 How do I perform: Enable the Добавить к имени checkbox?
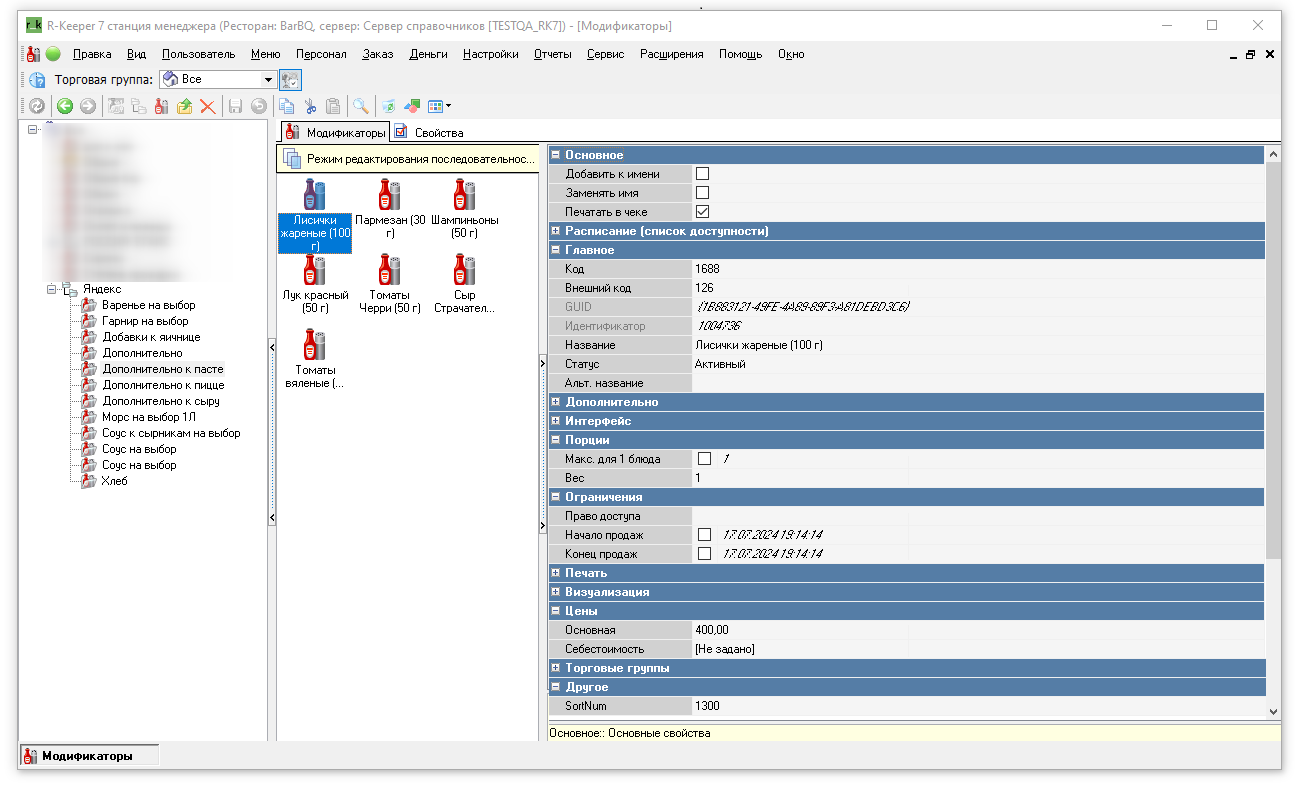click(703, 174)
